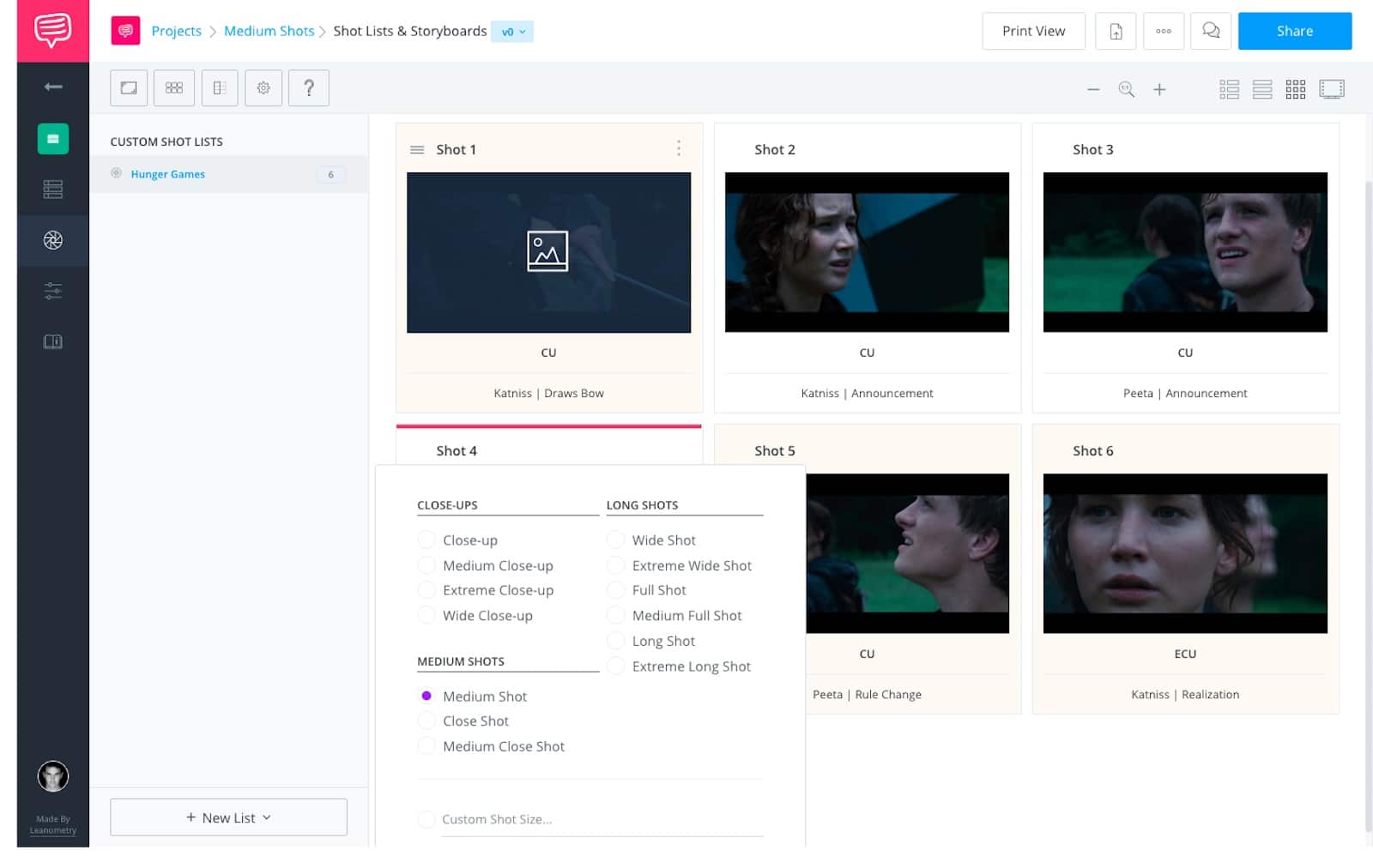Click the Shot 1 drag handle icon
The height and width of the screenshot is (868, 1373).
coord(417,149)
